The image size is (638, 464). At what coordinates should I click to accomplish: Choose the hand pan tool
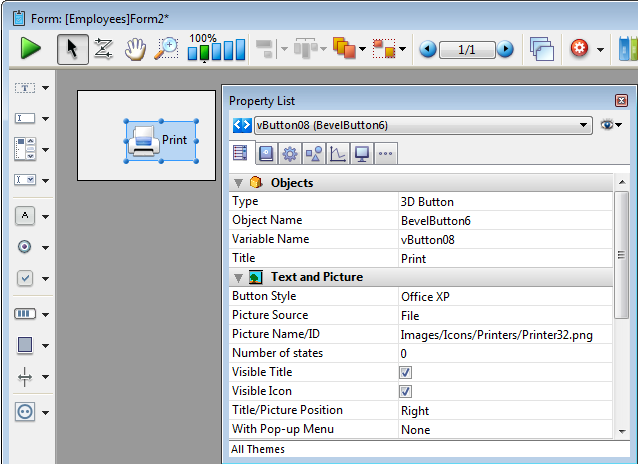tap(134, 48)
